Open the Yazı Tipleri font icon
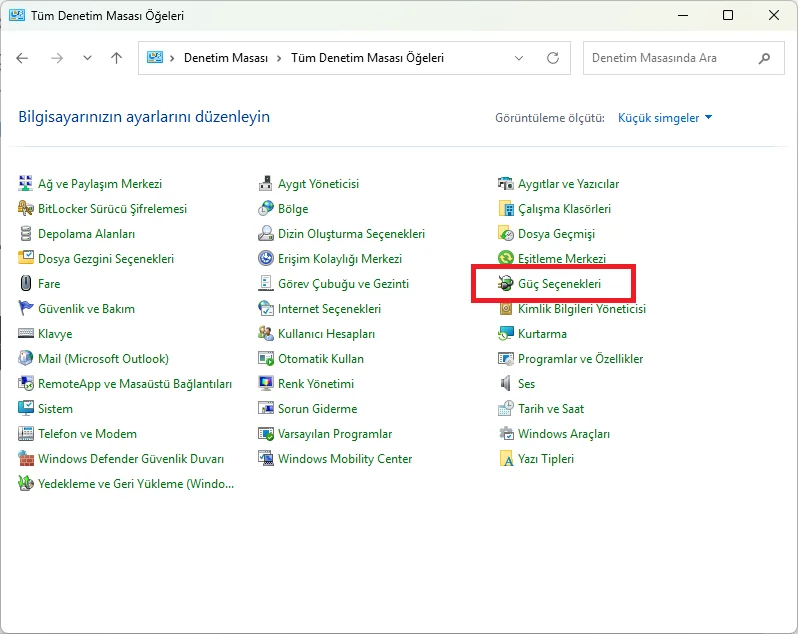 [505, 458]
